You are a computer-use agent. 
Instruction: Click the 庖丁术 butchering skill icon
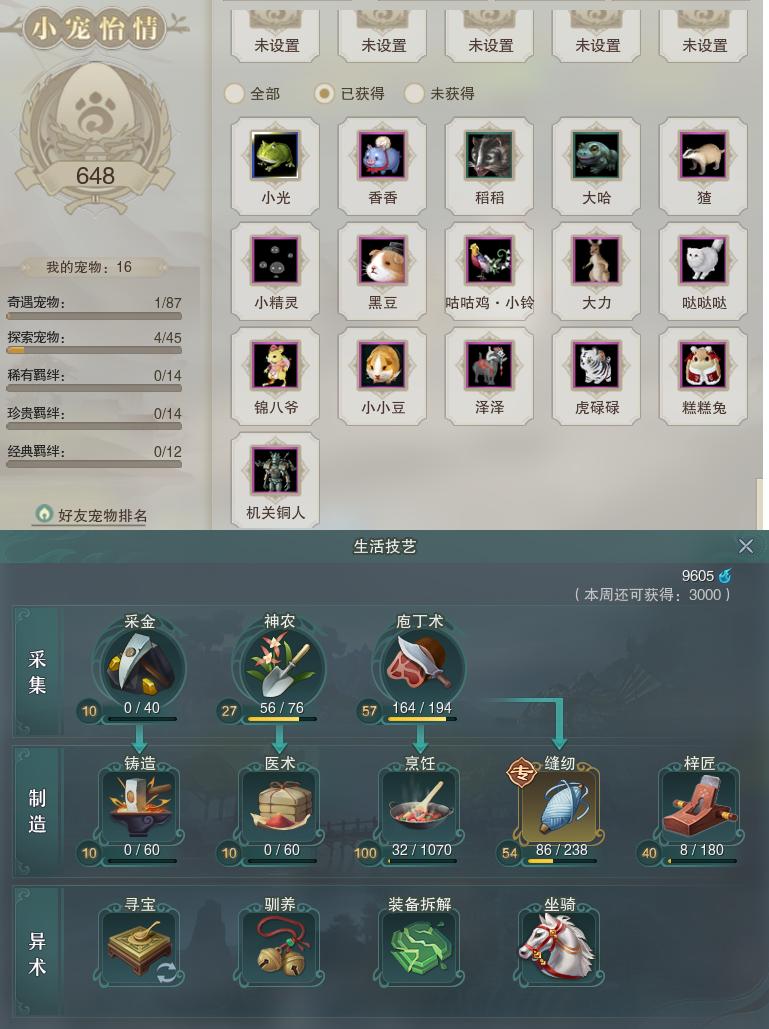420,668
